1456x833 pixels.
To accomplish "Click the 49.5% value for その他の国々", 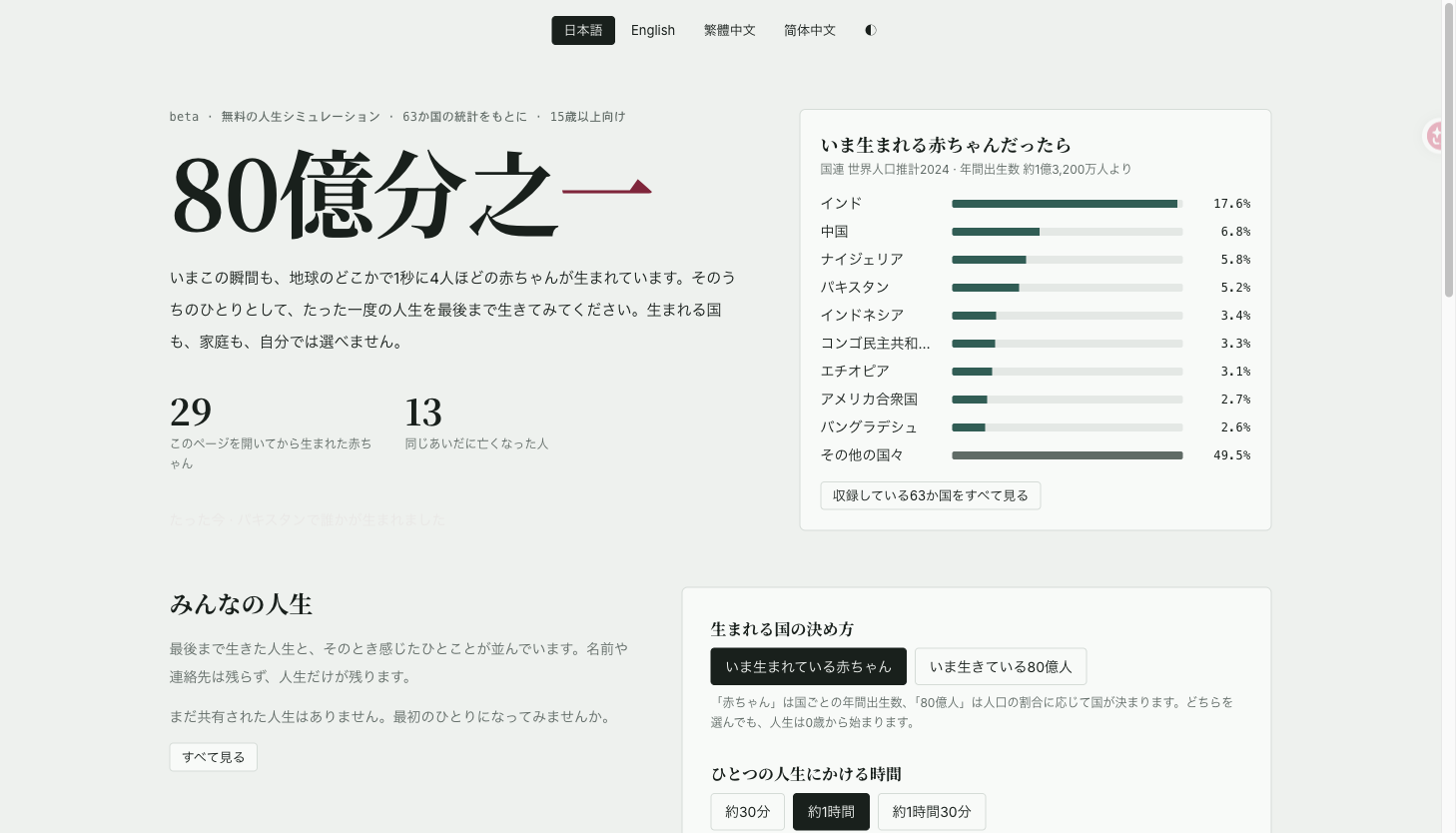I will click(x=1232, y=455).
